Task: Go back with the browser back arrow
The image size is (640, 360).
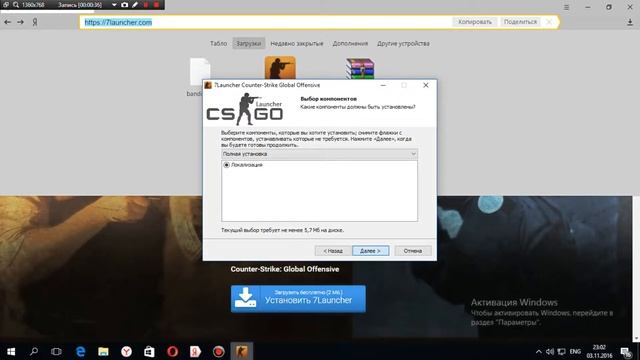Action: [x=7, y=22]
